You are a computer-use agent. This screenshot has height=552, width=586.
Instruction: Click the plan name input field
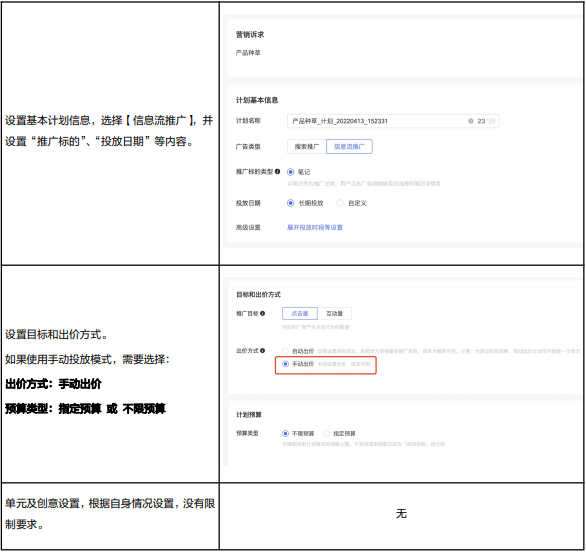pyautogui.click(x=393, y=121)
